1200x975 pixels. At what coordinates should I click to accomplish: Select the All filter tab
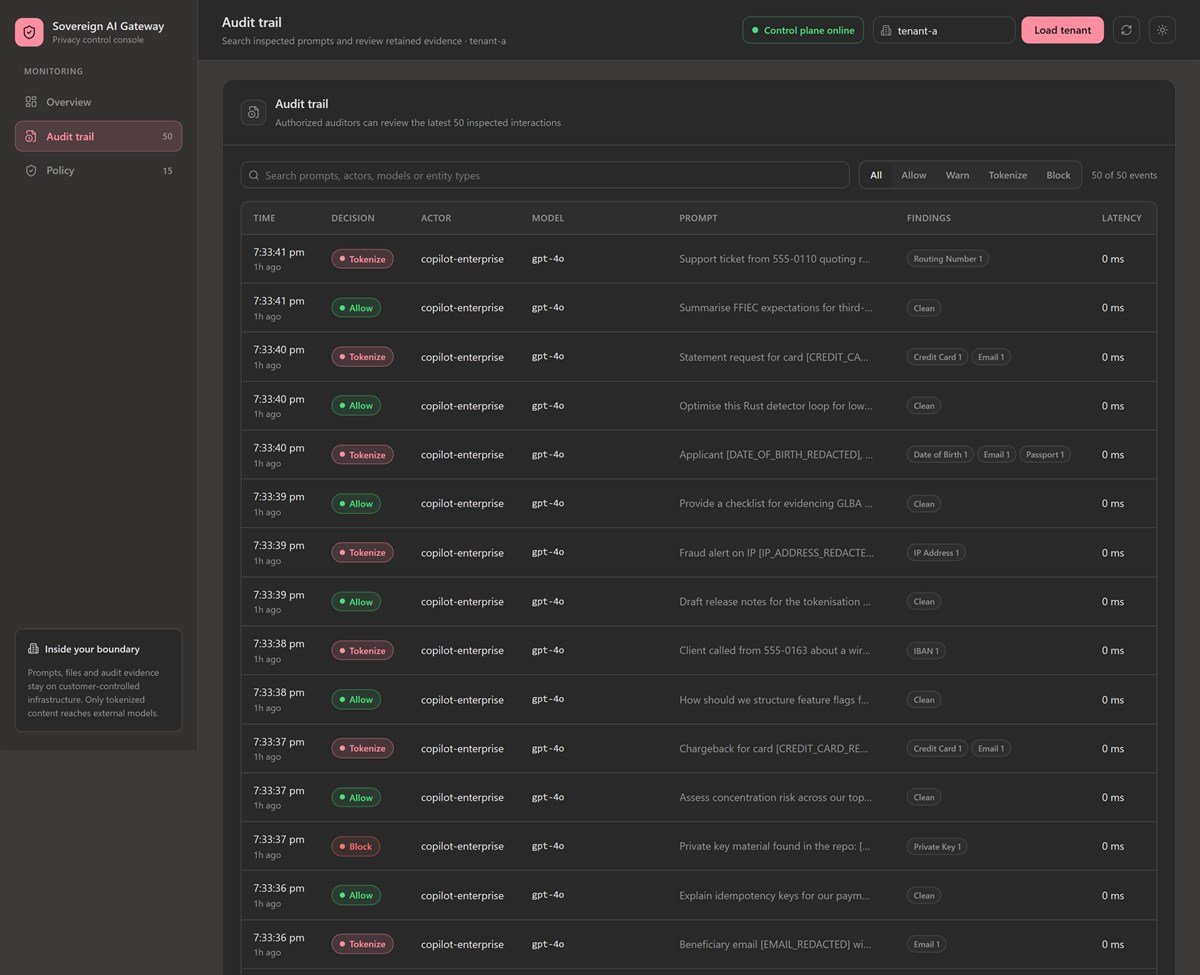point(876,175)
